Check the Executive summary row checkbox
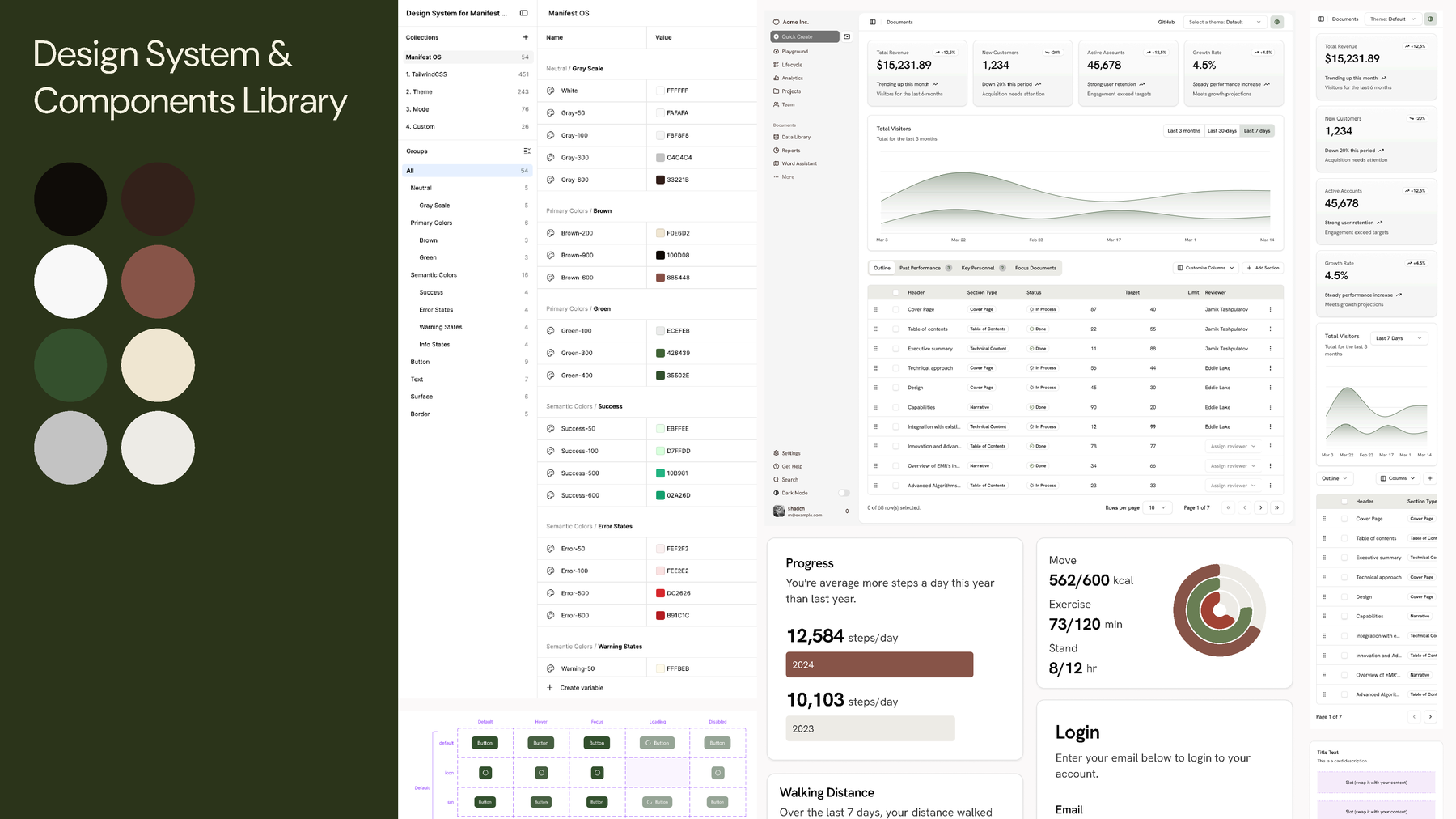Viewport: 1456px width, 819px height. [895, 349]
